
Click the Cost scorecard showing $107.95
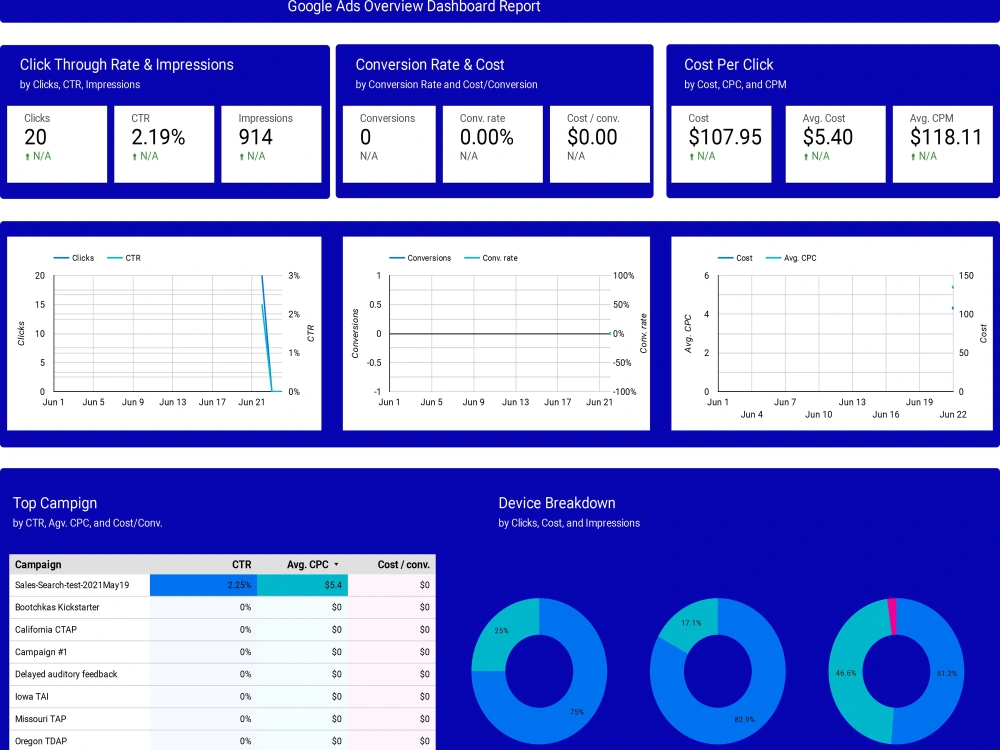click(720, 143)
